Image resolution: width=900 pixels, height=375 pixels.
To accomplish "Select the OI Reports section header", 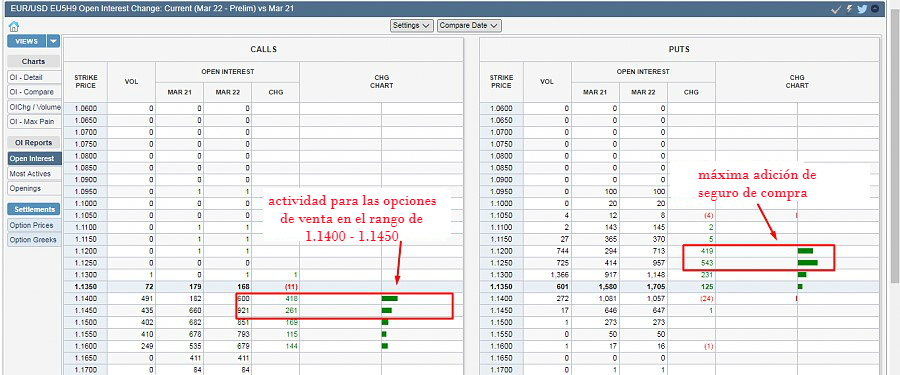I will point(33,142).
